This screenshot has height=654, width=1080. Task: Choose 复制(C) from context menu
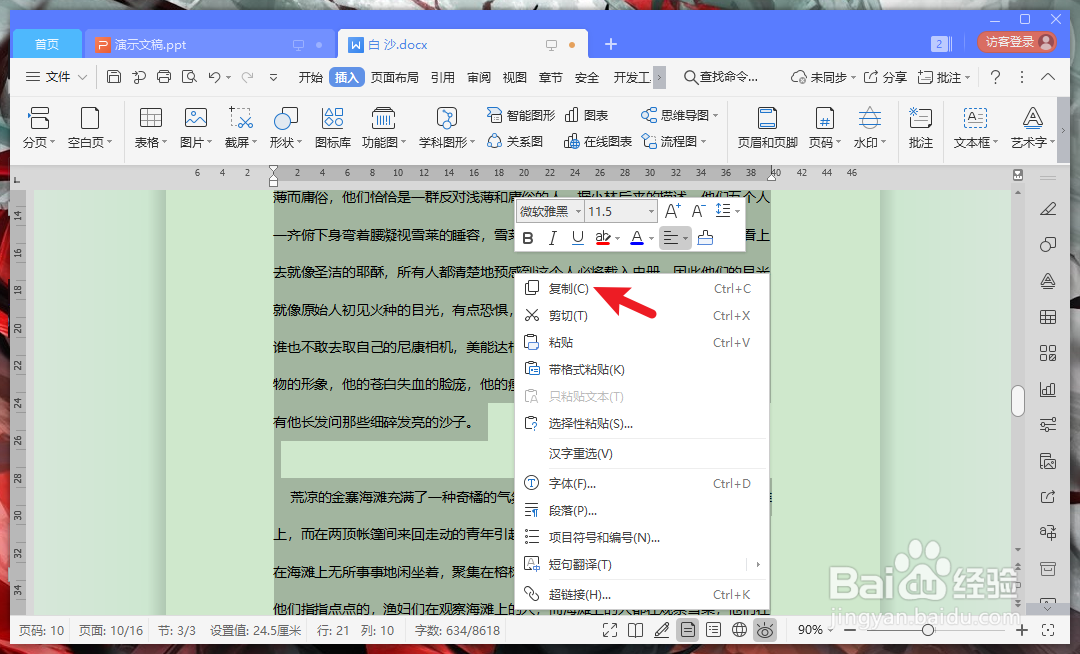point(642,288)
